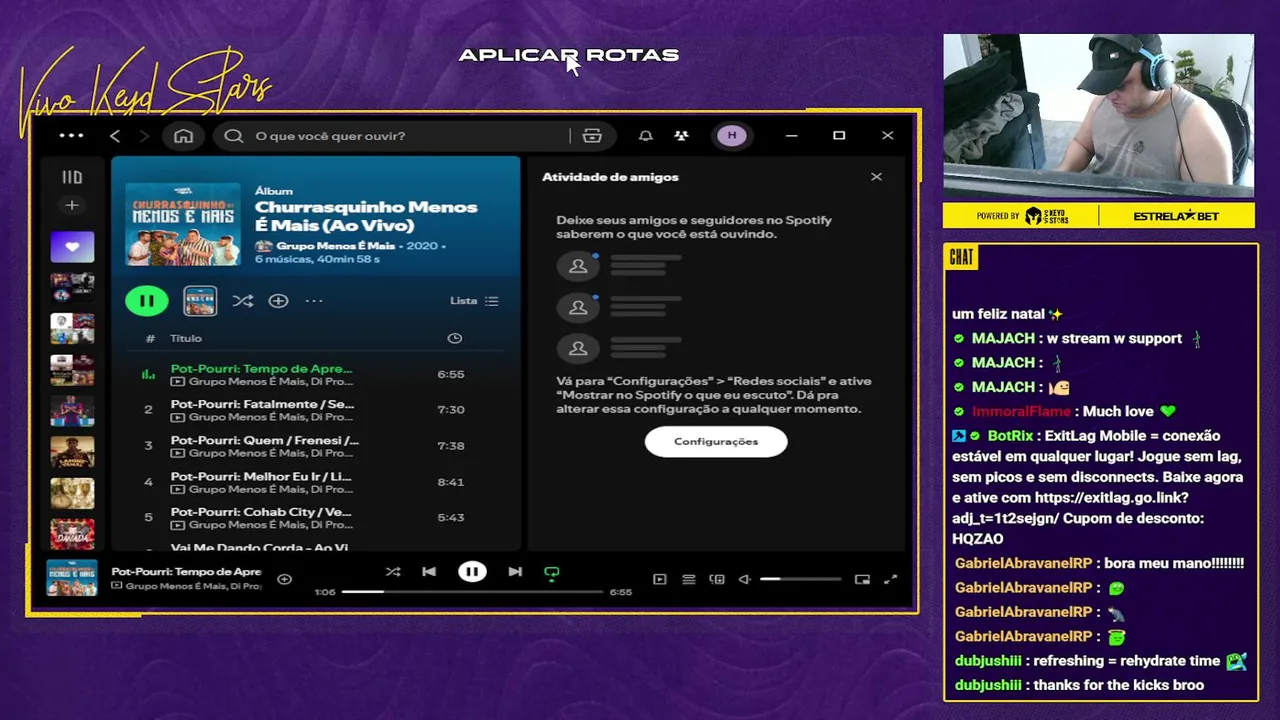Skip to previous track
Image resolution: width=1280 pixels, height=720 pixels.
point(429,572)
